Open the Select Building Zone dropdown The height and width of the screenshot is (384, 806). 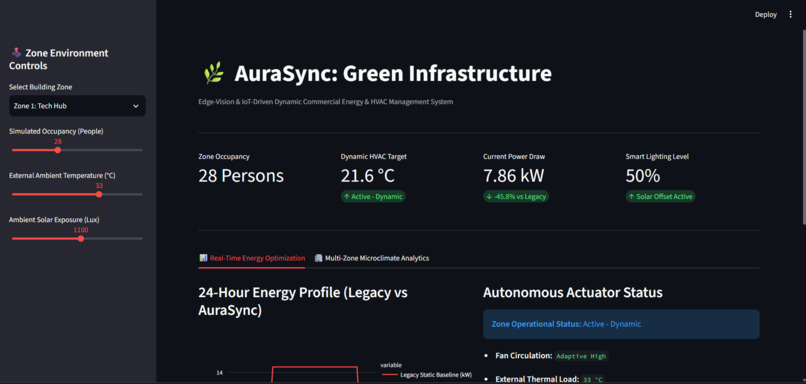[77, 106]
